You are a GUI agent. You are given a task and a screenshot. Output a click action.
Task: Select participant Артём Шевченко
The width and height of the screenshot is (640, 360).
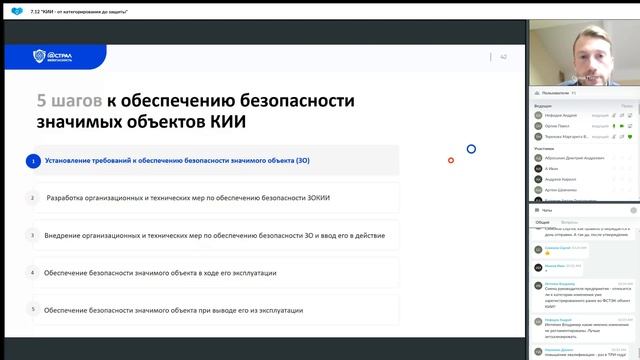pos(561,190)
